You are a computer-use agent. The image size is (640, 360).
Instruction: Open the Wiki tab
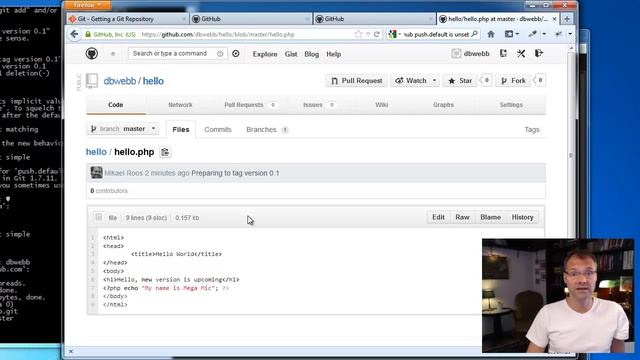click(x=382, y=105)
